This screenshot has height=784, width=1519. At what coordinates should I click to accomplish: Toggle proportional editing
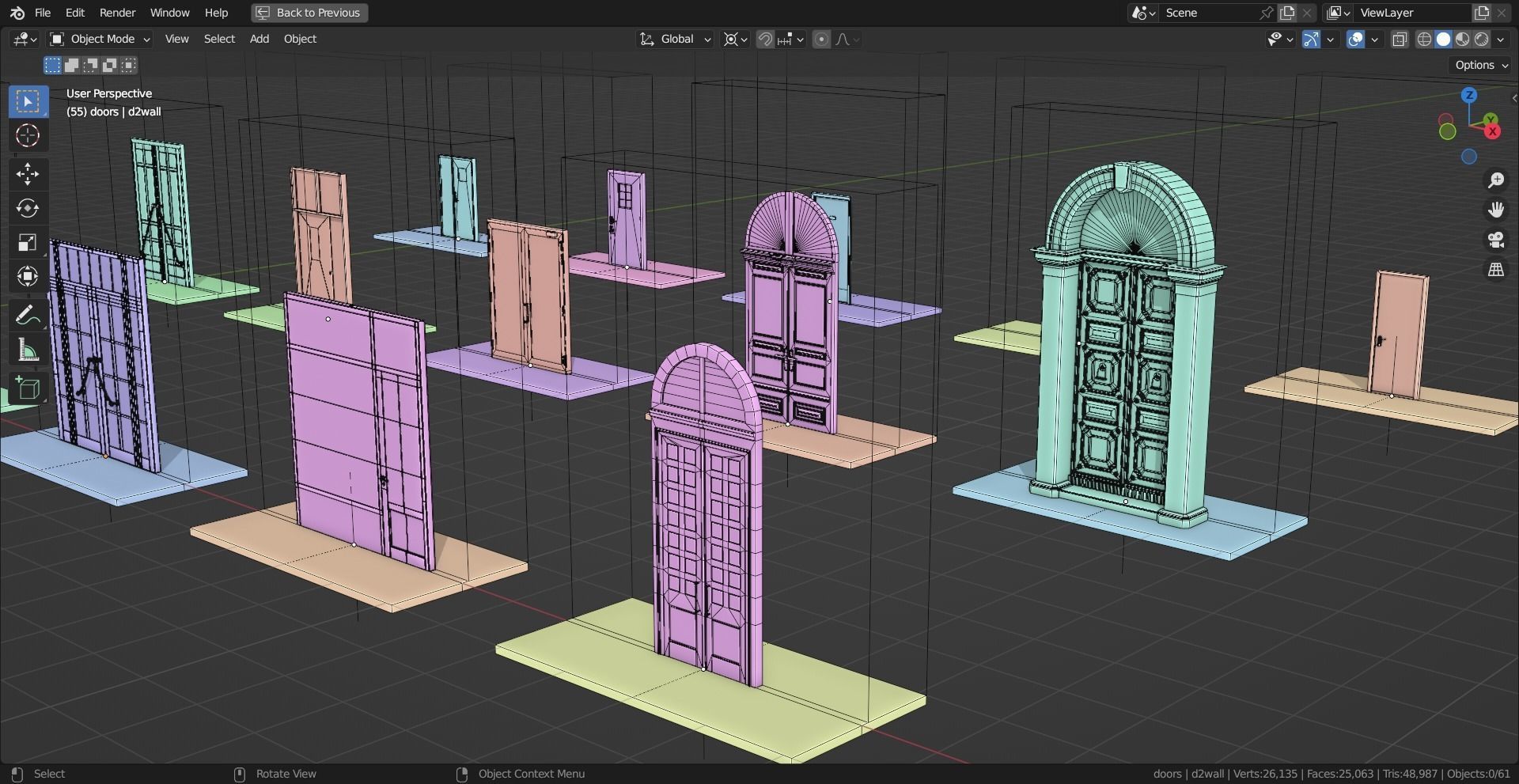pyautogui.click(x=821, y=39)
